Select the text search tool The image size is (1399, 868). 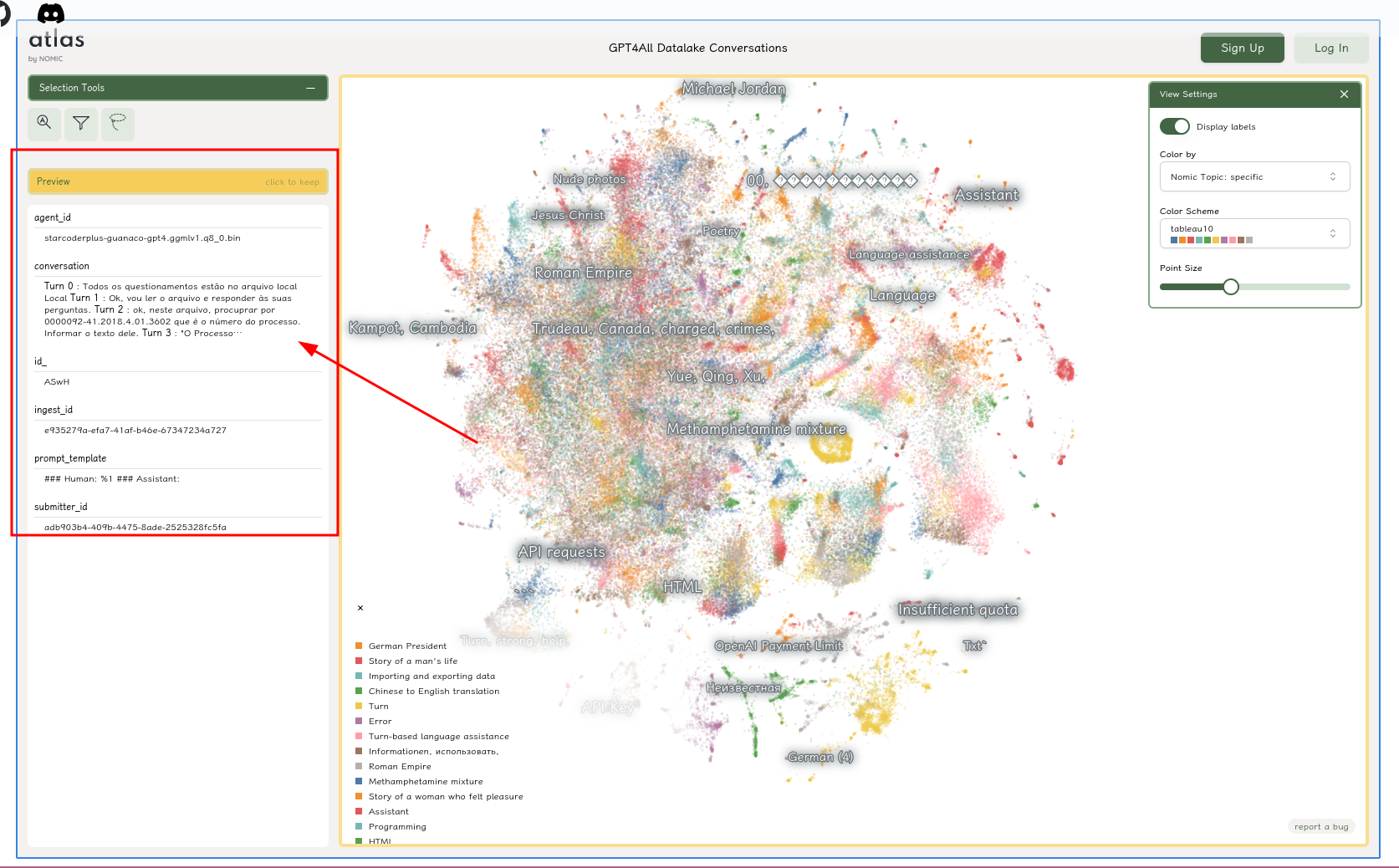tap(44, 124)
